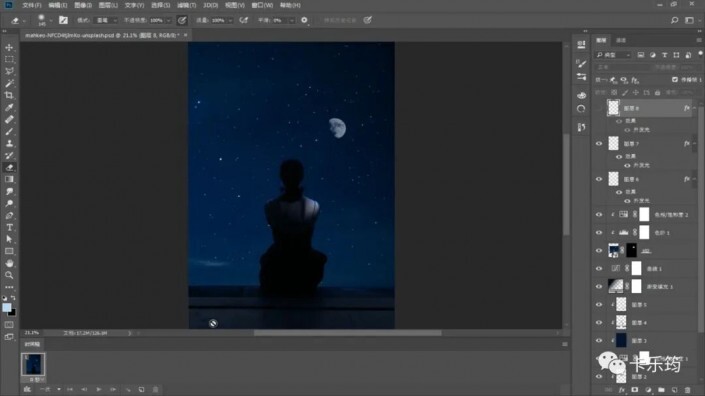Select the Dodge tool
Screen dimensions: 705x396
point(9,204)
